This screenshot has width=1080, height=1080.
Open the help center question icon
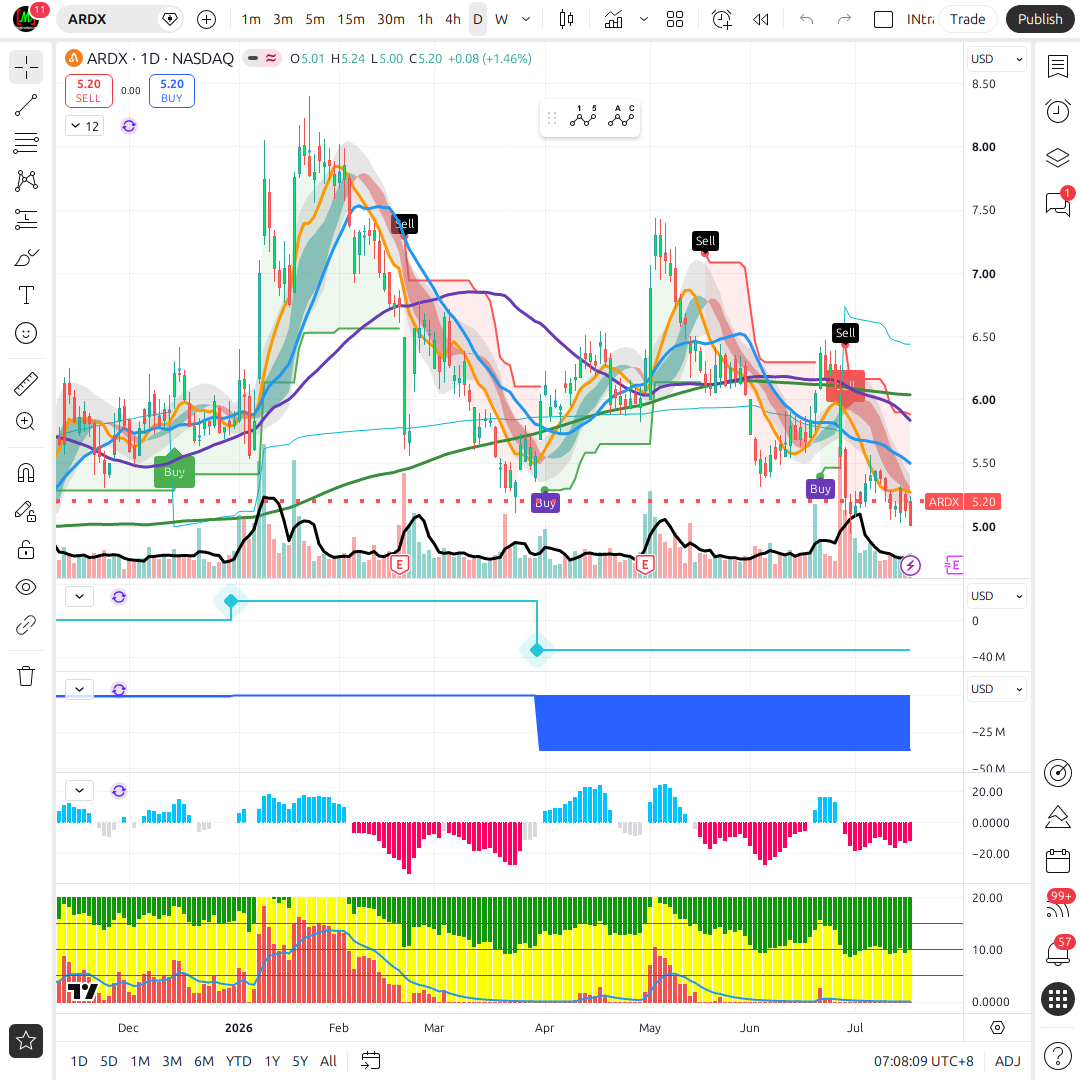pyautogui.click(x=1057, y=1055)
